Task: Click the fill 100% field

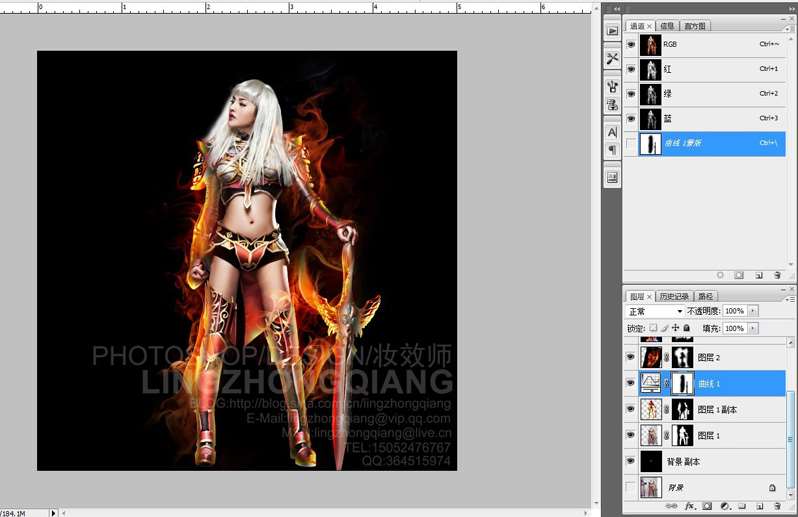Action: pos(735,328)
